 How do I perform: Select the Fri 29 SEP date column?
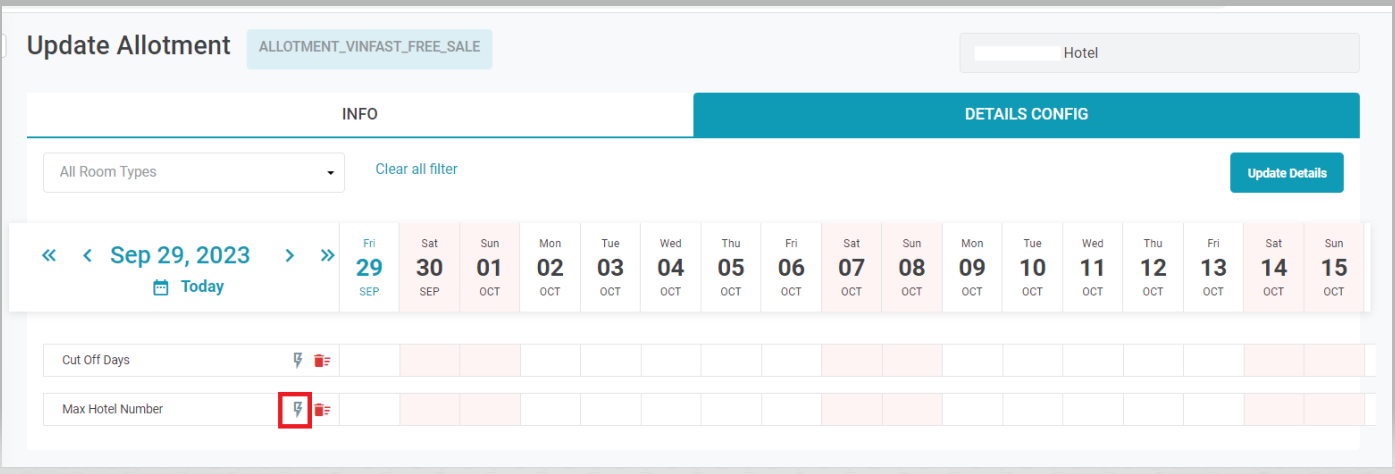(x=369, y=267)
